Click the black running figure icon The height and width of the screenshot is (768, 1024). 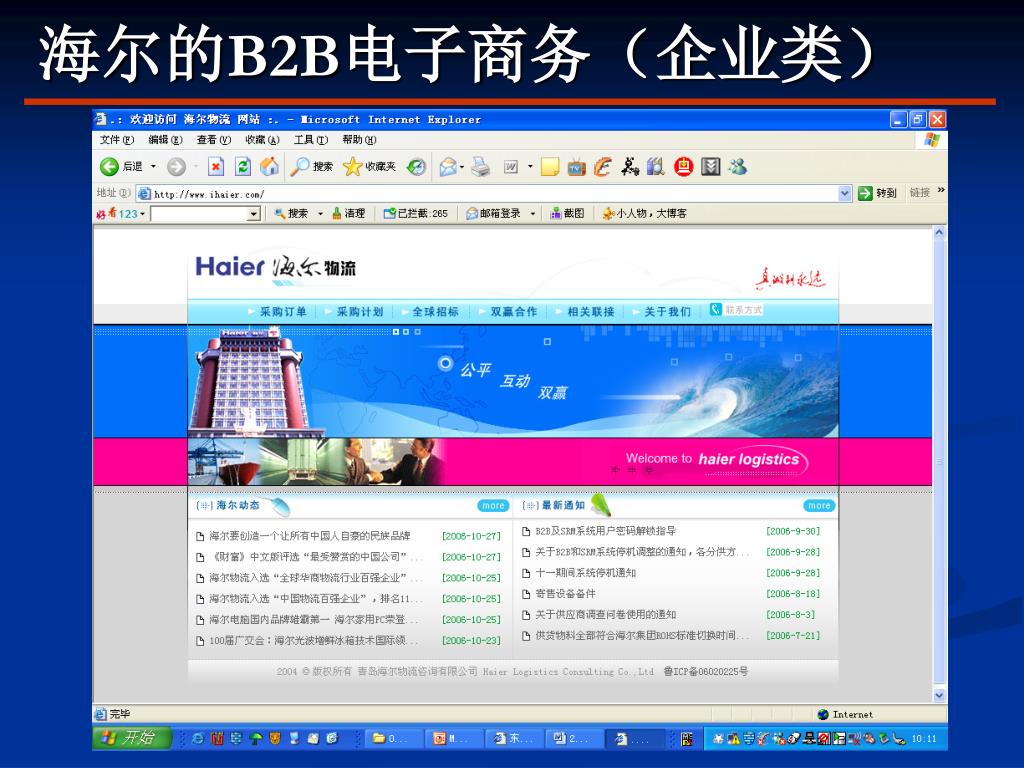coord(630,167)
